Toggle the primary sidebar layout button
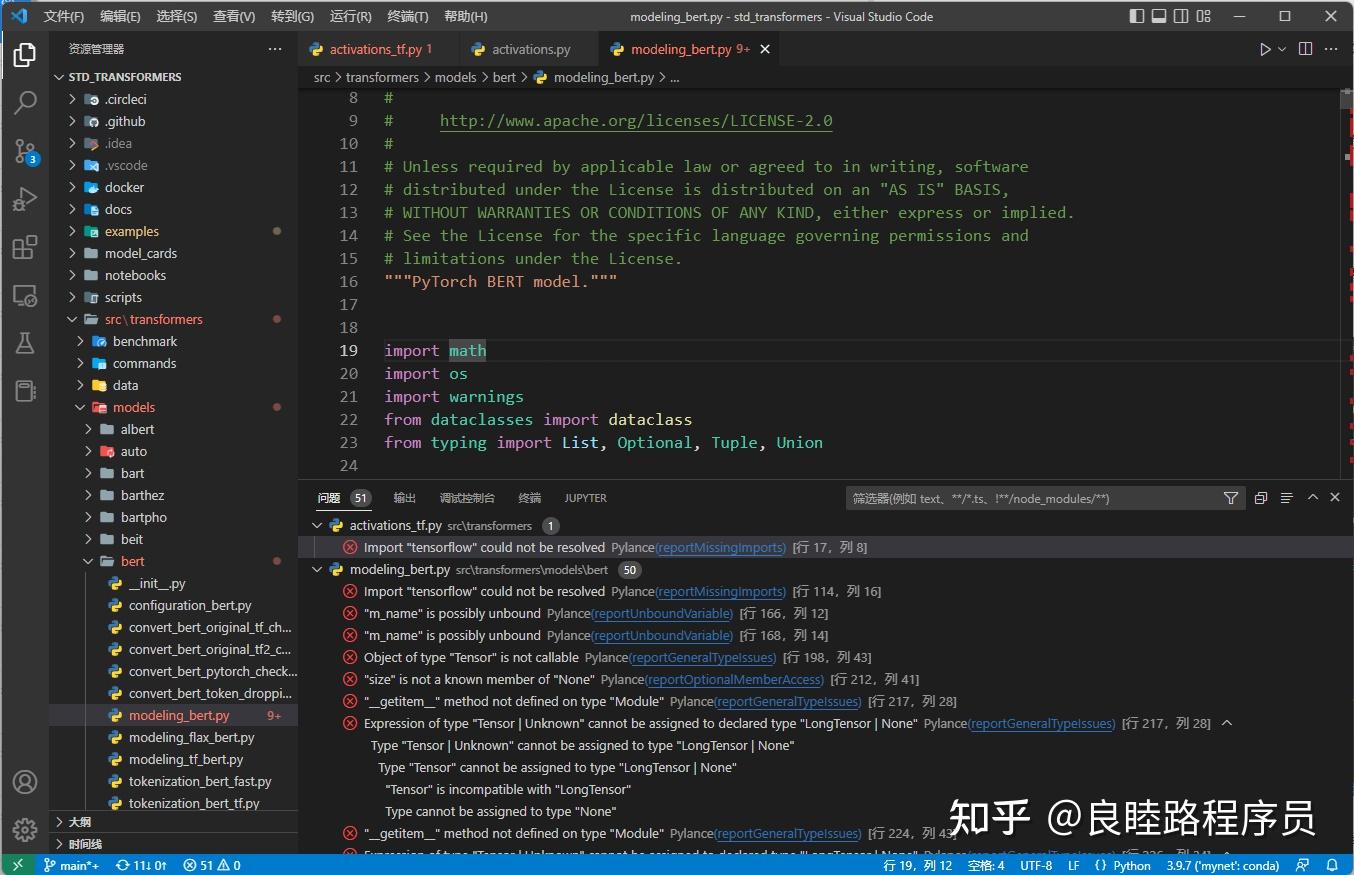The height and width of the screenshot is (875, 1354). click(1137, 16)
